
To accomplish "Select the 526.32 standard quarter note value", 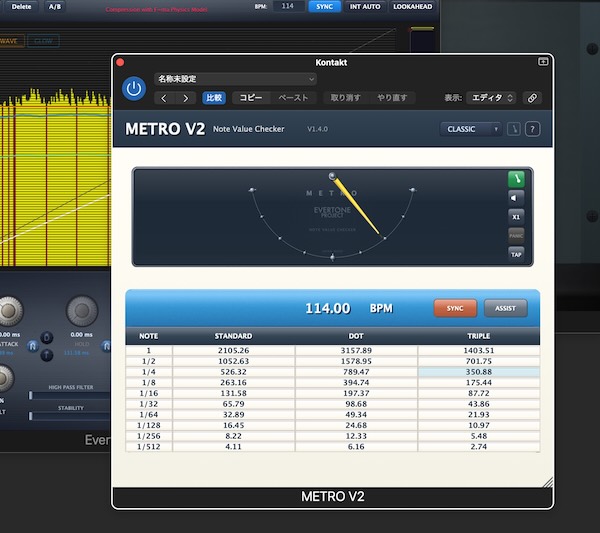I will click(233, 372).
